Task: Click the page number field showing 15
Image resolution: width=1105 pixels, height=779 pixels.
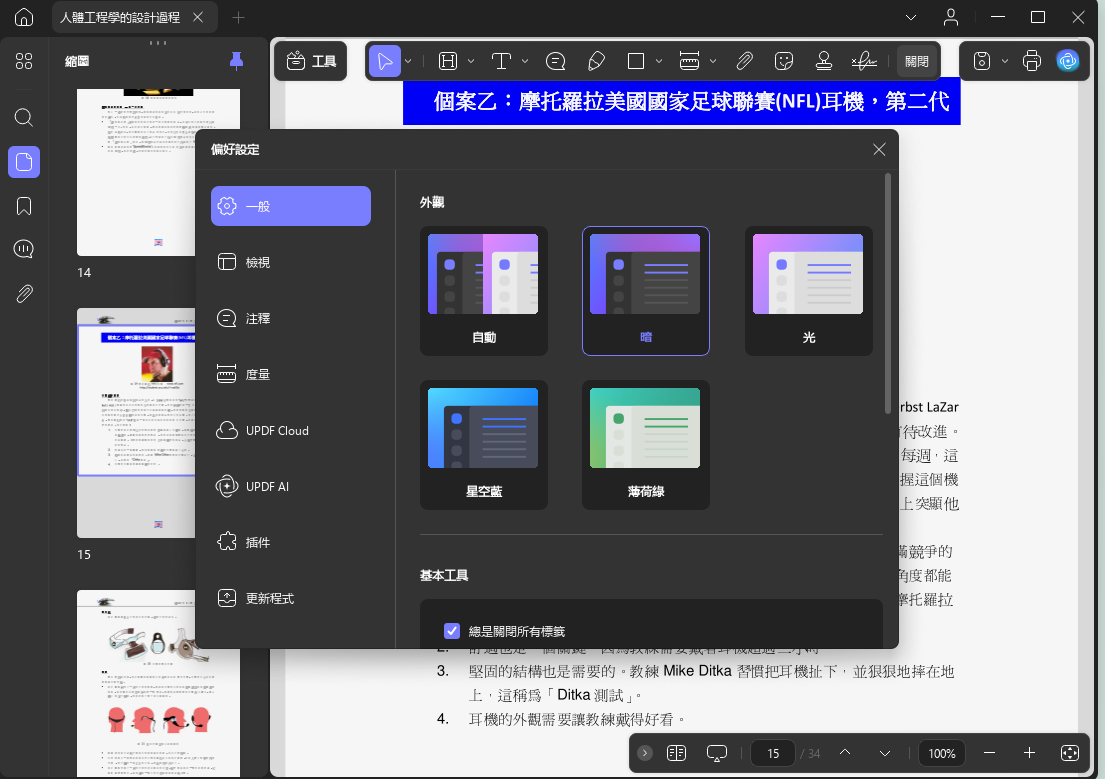Action: click(772, 753)
